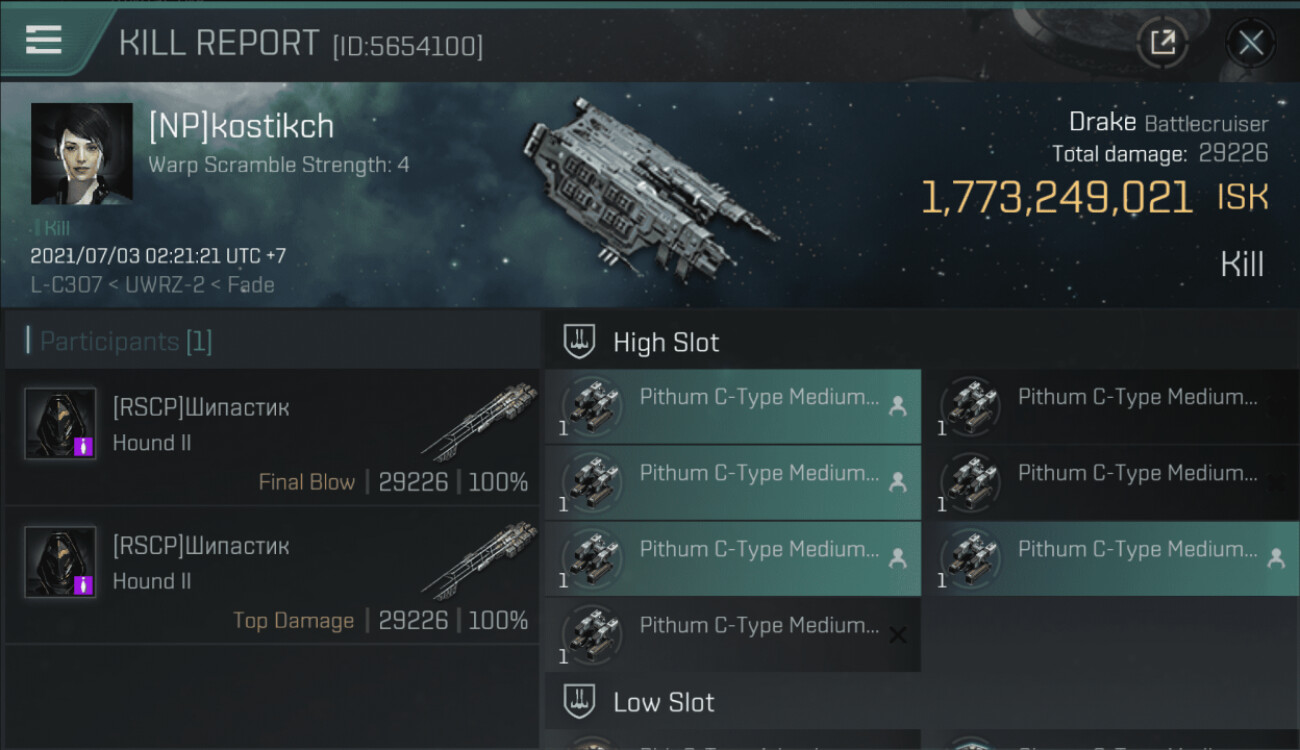Select the Top Damage participant portrait

(x=60, y=562)
